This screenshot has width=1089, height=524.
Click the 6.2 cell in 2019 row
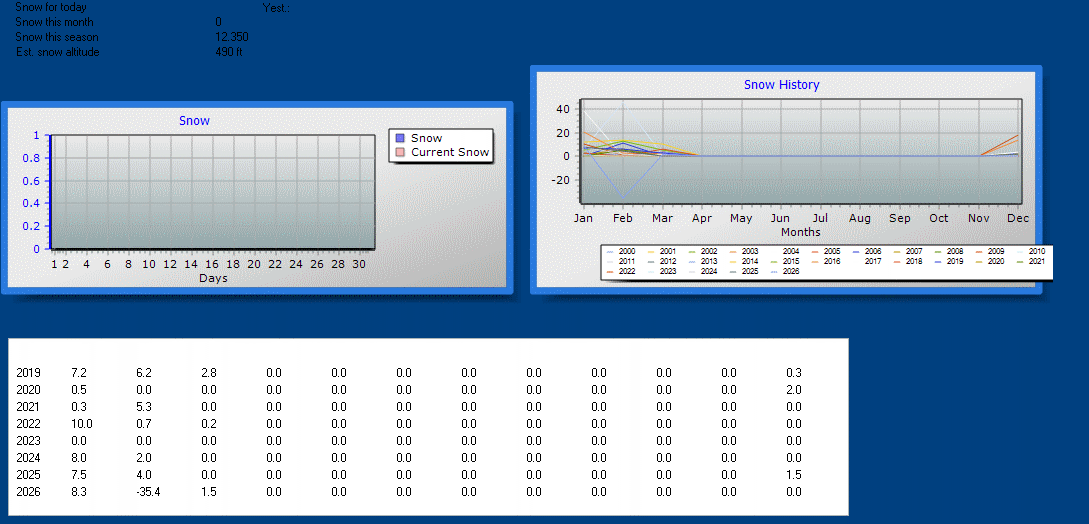144,373
